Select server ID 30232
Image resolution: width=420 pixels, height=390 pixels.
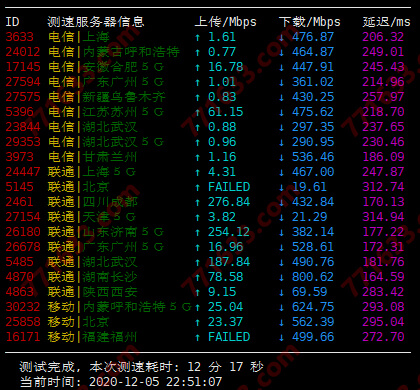pos(23,307)
